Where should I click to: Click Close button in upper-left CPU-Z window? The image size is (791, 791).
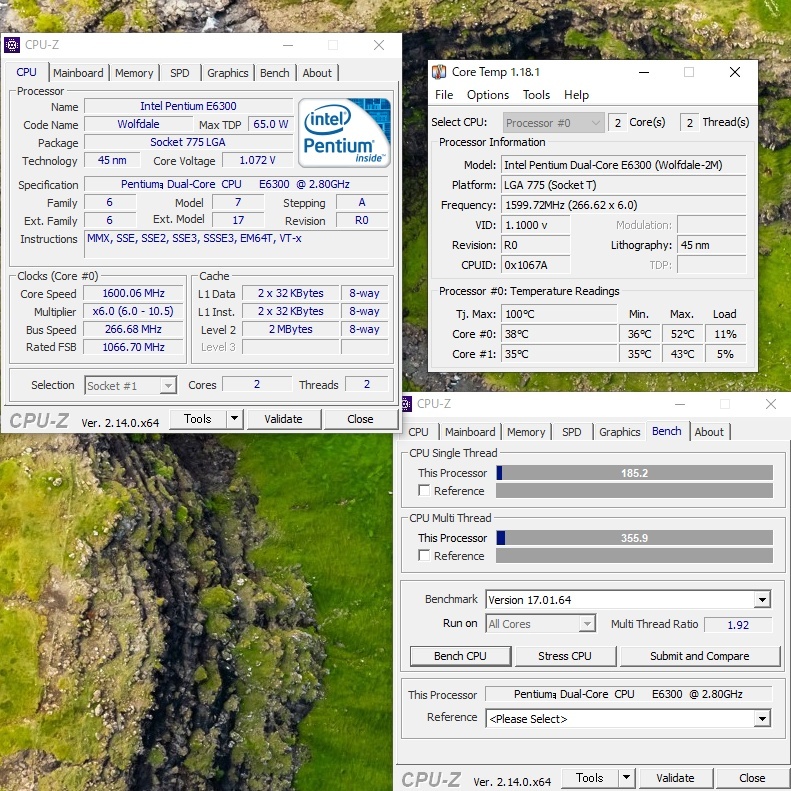(x=360, y=419)
